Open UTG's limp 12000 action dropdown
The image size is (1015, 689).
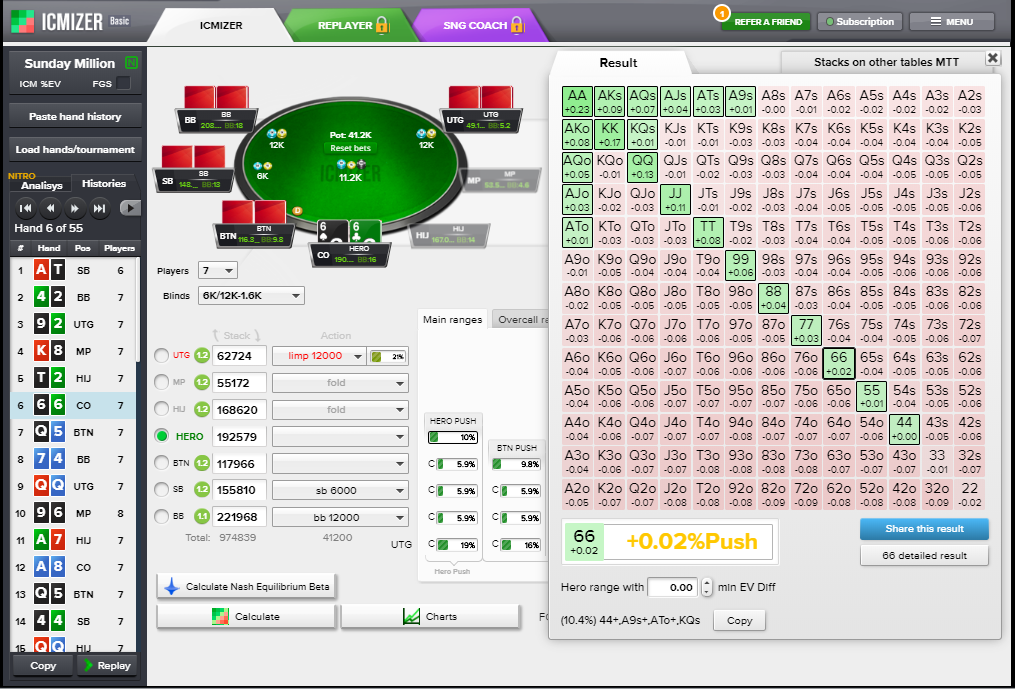[x=318, y=356]
